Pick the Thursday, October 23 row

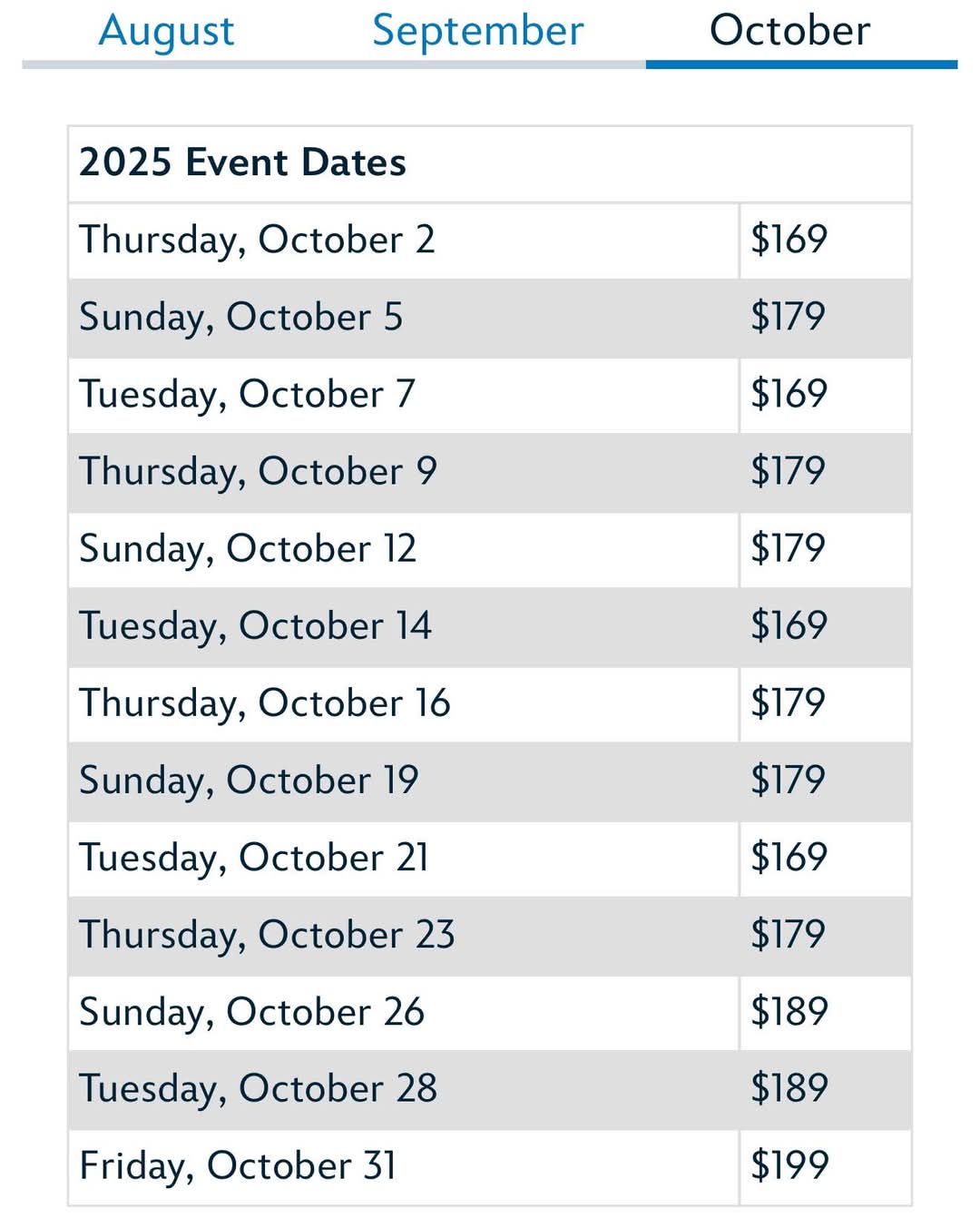pyautogui.click(x=490, y=935)
